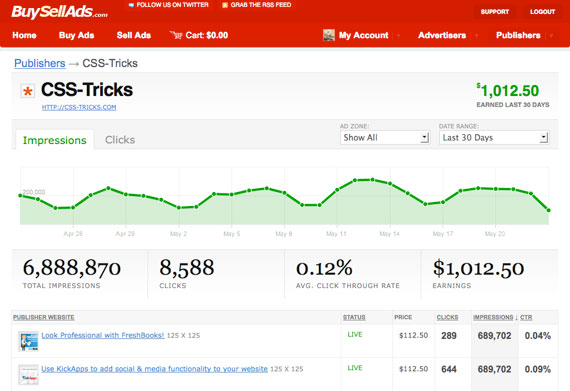Open the Use KickApps ad link

pyautogui.click(x=154, y=369)
